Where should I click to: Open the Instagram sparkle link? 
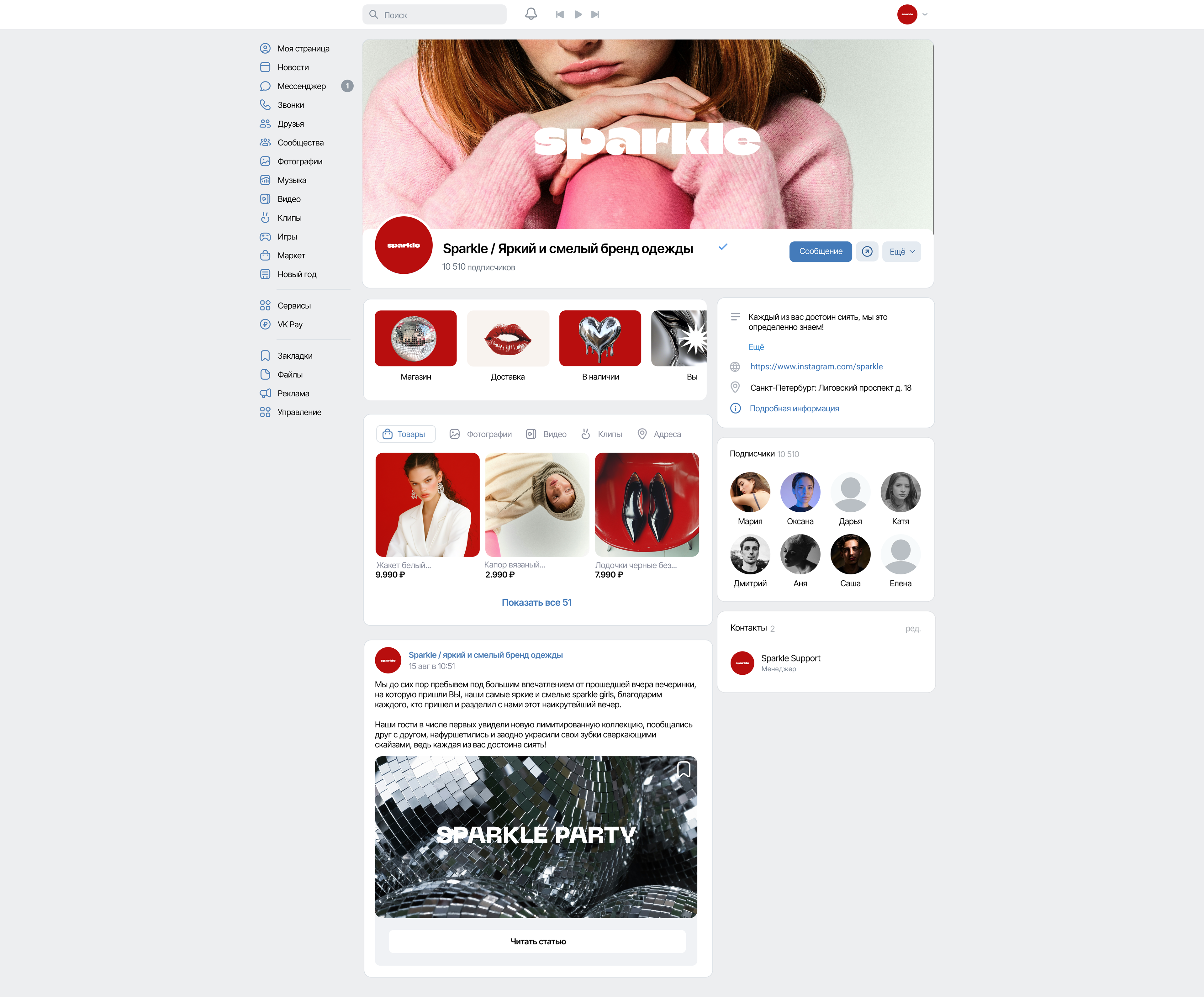click(x=816, y=366)
